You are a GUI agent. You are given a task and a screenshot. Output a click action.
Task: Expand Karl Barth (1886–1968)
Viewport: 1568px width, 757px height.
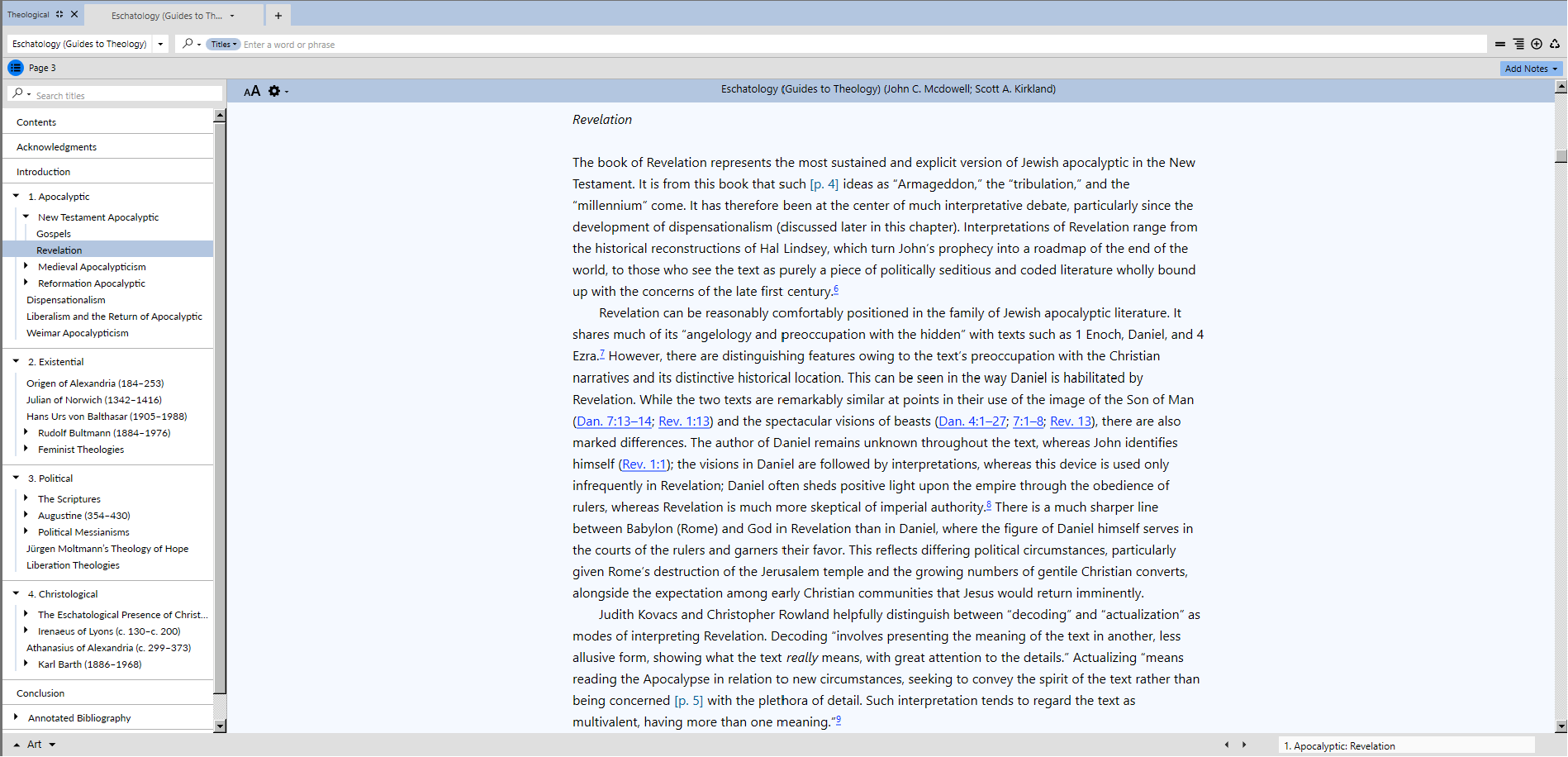26,664
